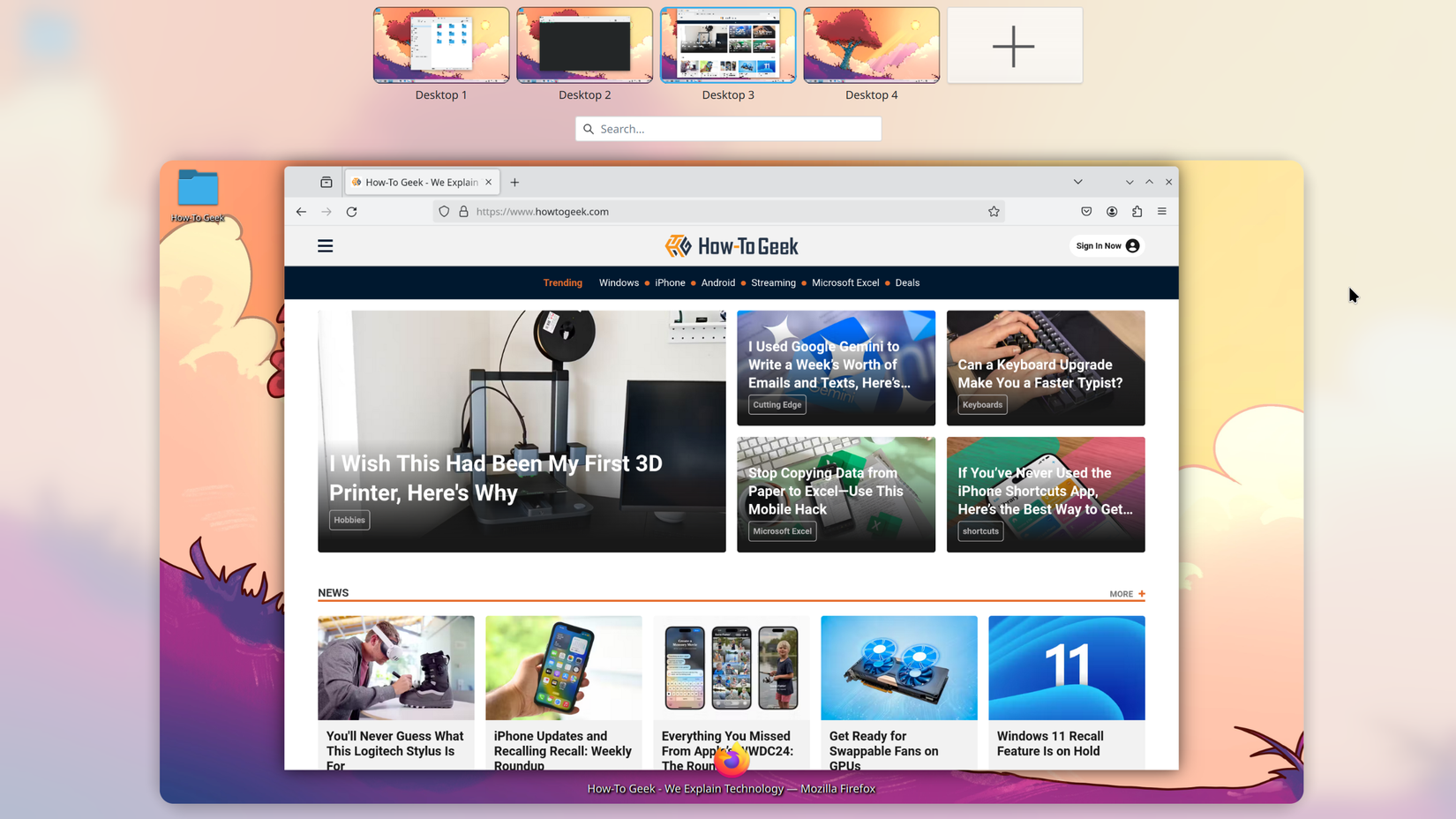Screen dimensions: 1456x819
Task: Add a new virtual desktop
Action: click(x=1013, y=46)
